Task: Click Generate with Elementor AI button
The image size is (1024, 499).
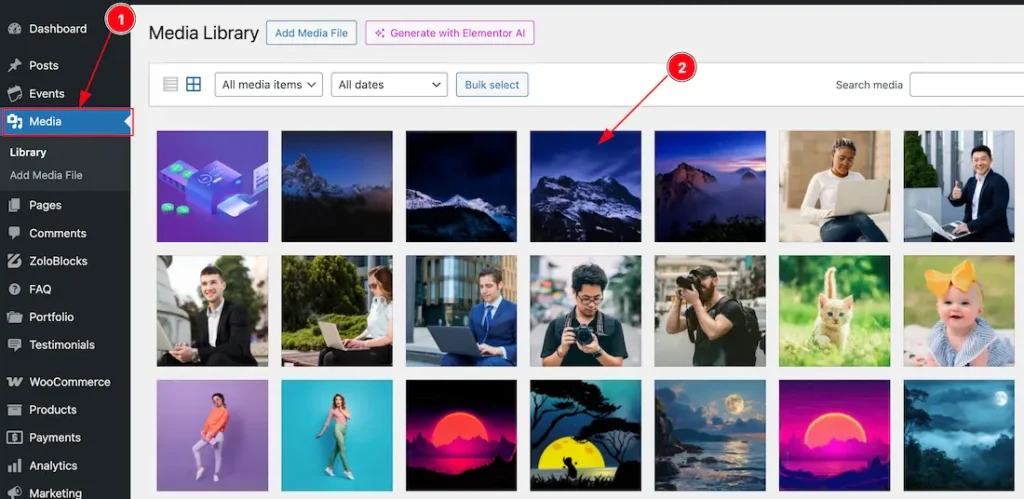Action: [x=450, y=33]
